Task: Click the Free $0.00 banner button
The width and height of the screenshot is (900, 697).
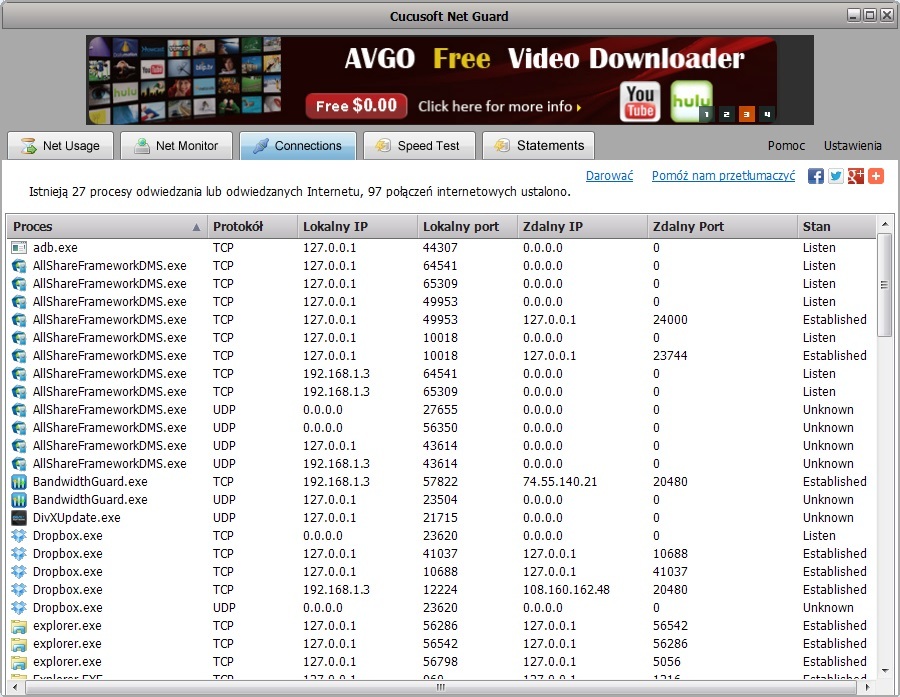Action: 356,106
